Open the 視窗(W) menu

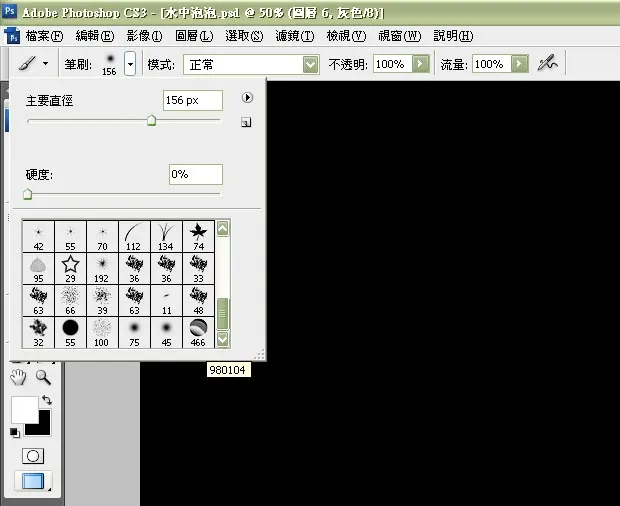(x=399, y=36)
